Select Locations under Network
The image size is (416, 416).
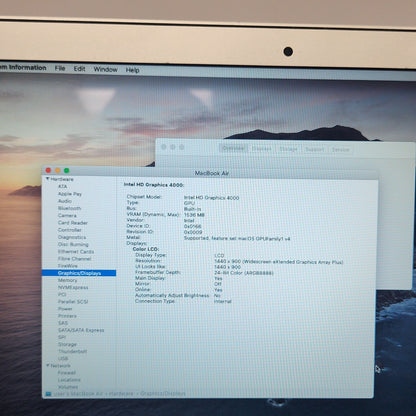(69, 380)
